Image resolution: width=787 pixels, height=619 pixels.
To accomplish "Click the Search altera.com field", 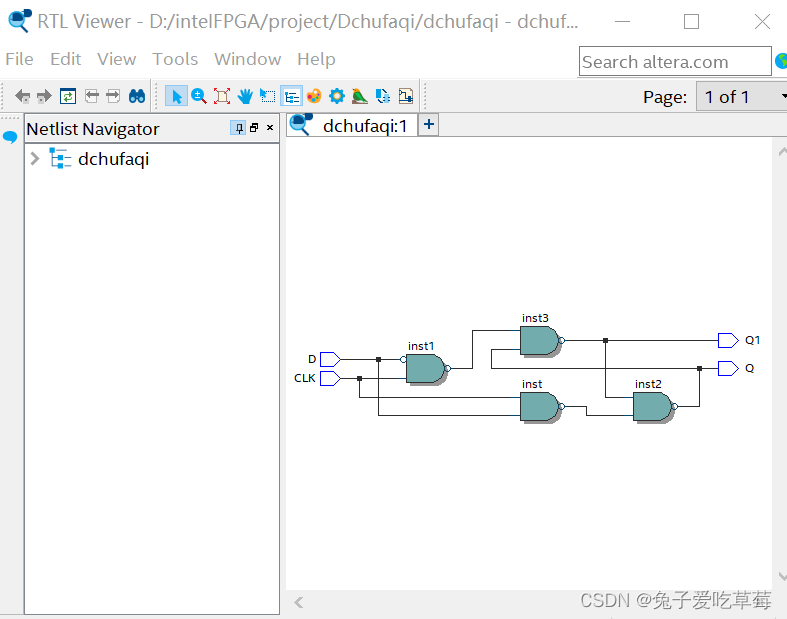I will tap(675, 62).
